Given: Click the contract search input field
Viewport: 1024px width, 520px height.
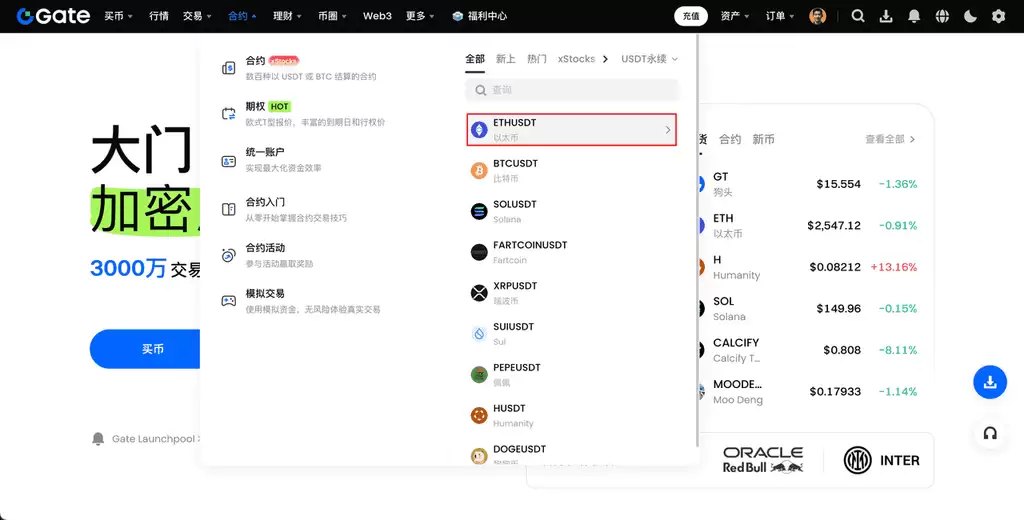Looking at the screenshot, I should pyautogui.click(x=572, y=90).
